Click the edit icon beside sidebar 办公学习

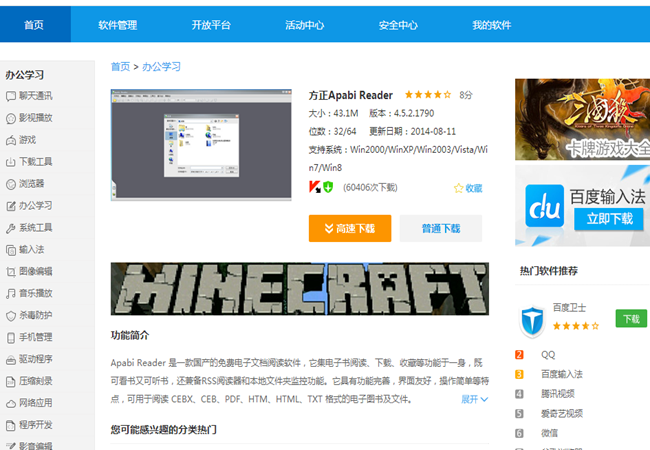[11, 206]
